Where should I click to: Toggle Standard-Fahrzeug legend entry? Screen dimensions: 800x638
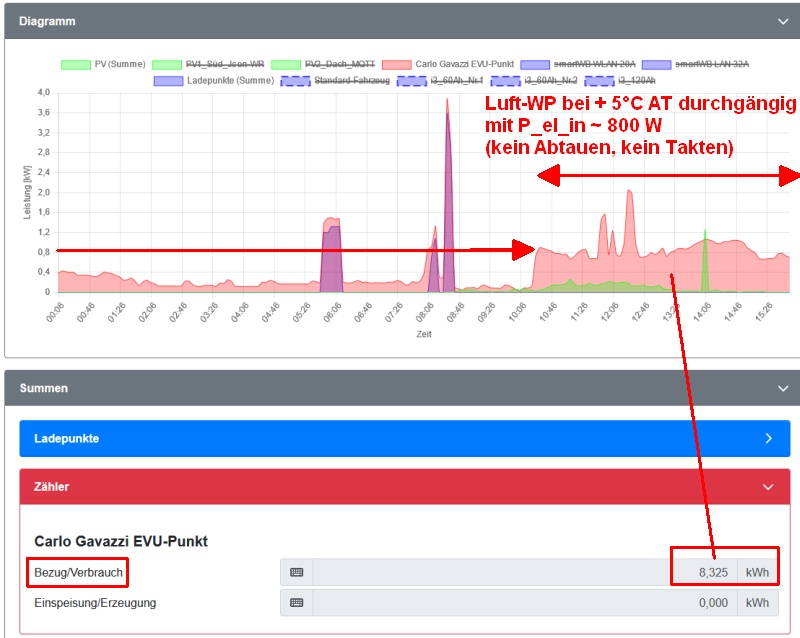pos(335,81)
